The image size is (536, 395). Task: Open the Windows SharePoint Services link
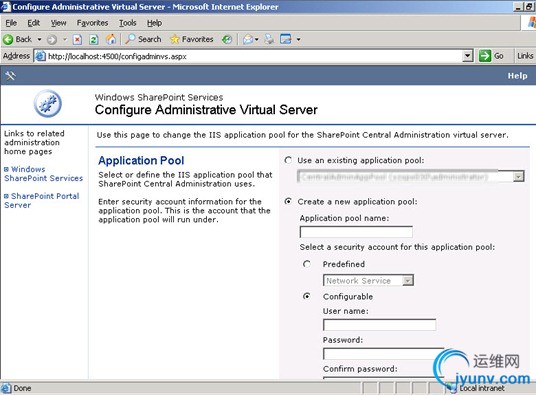43,174
